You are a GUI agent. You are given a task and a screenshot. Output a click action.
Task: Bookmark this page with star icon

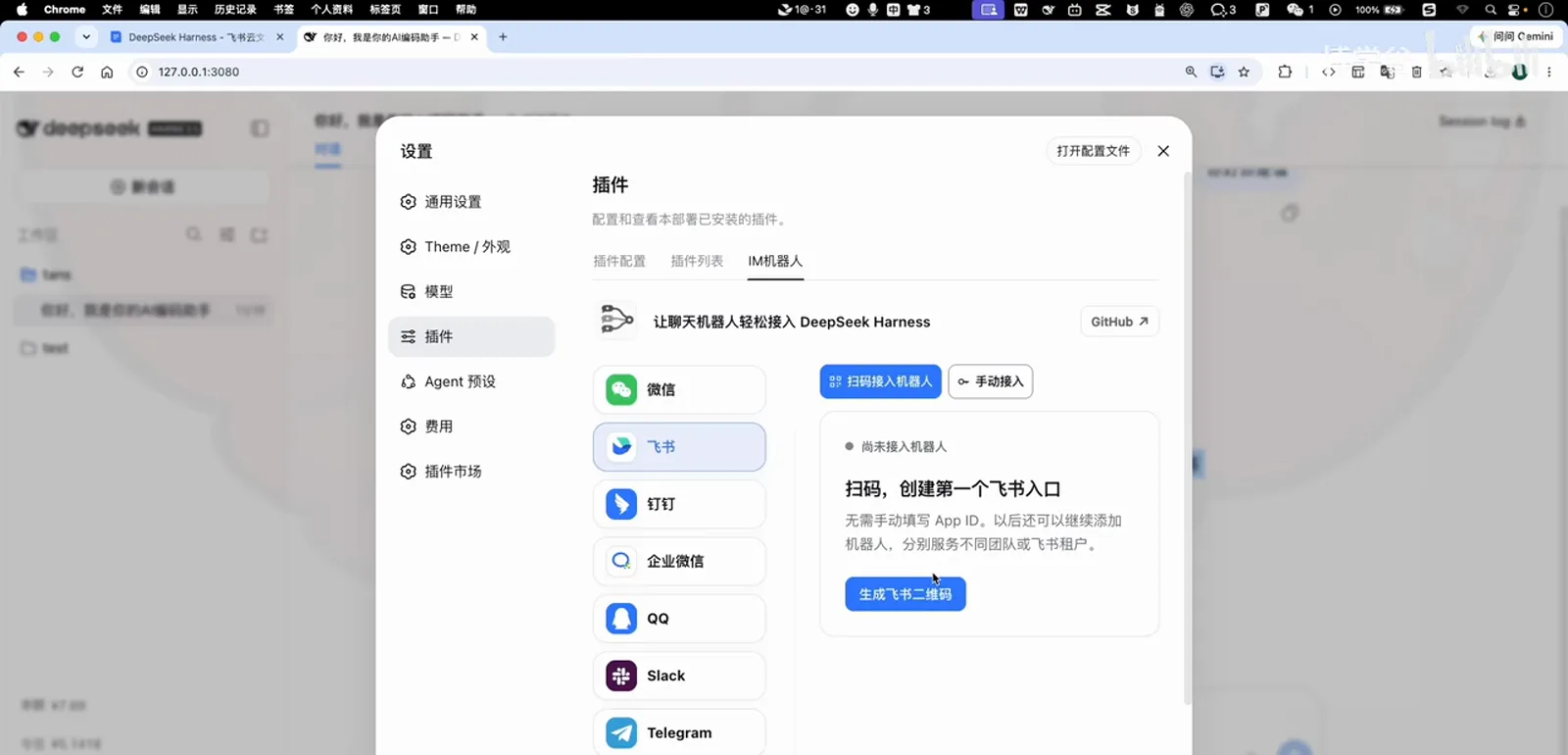[x=1244, y=72]
